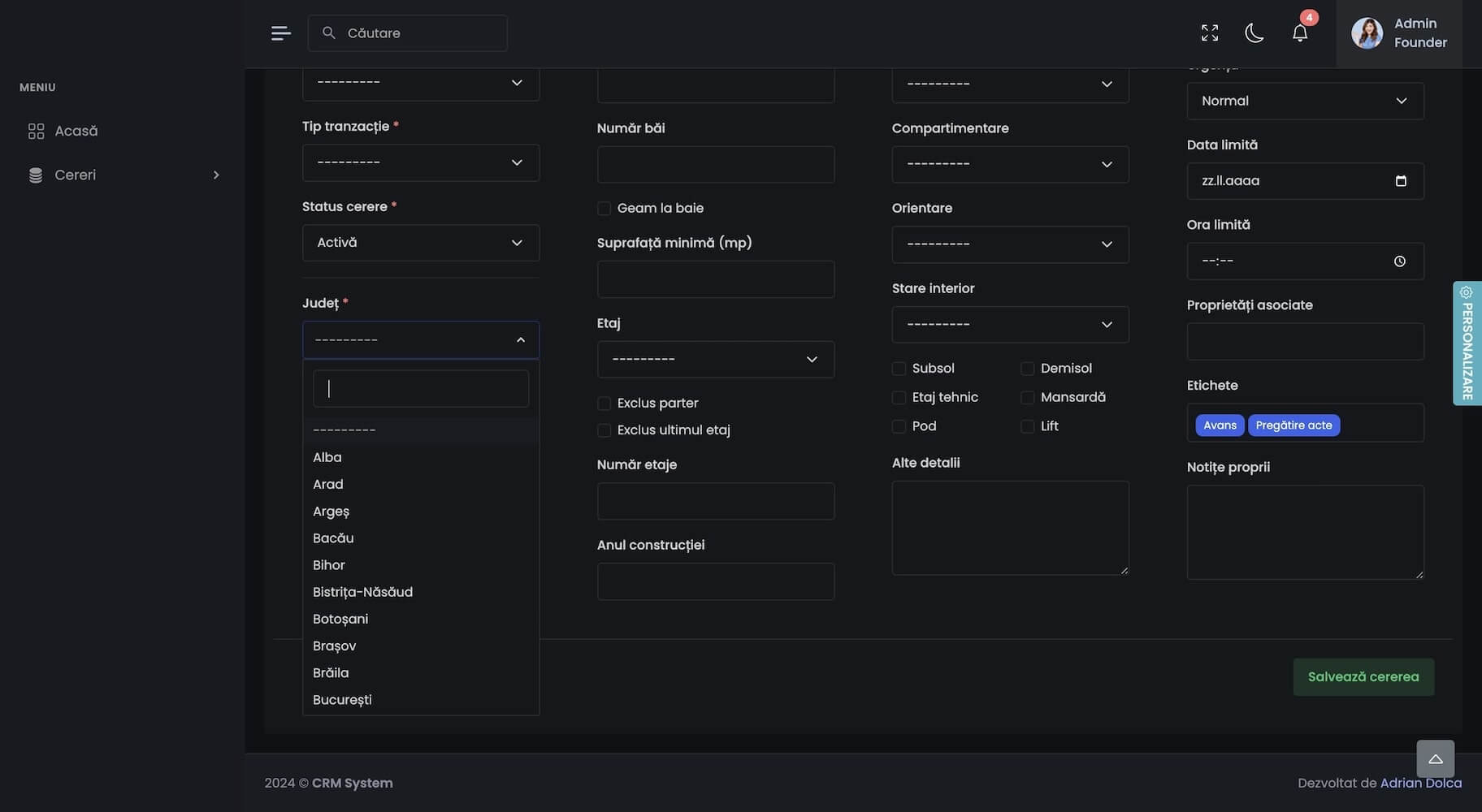Enable the Geam la baie checkbox
The image size is (1482, 812).
click(604, 209)
